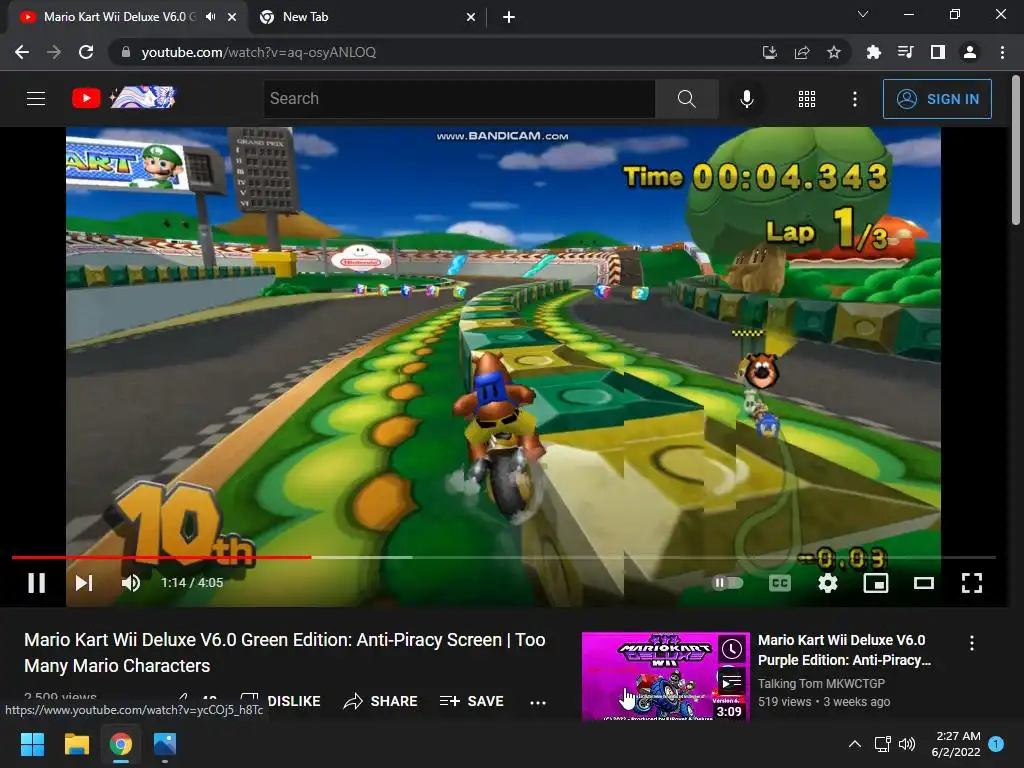The image size is (1024, 768).
Task: Open the network status tray icon
Action: [x=882, y=744]
